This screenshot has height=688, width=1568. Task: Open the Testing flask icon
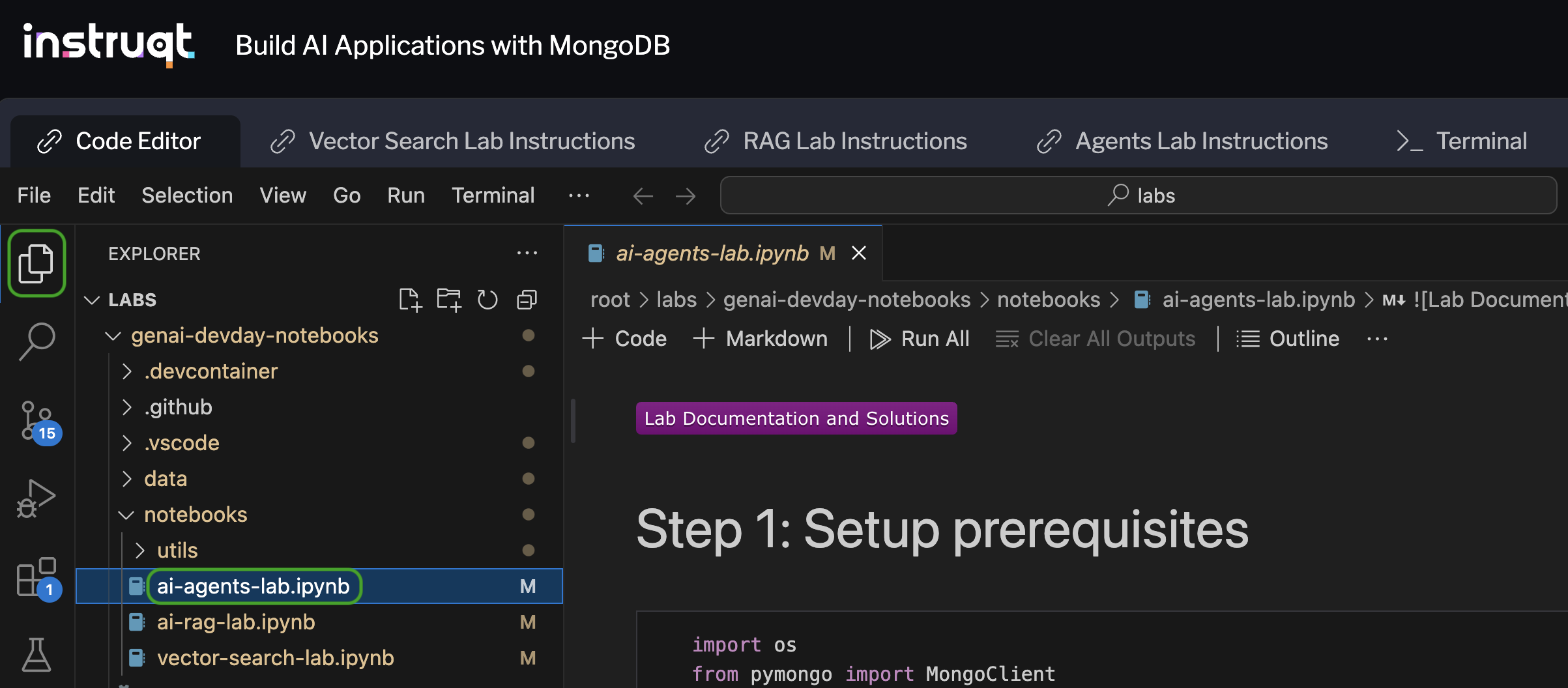[36, 655]
